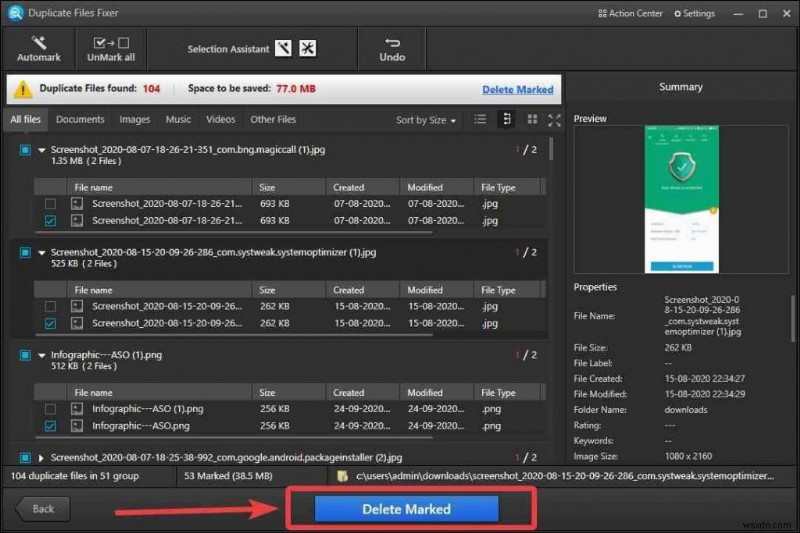Click image icon of checked magiccall 693 KB file
Screen dimensions: 800x533
pyautogui.click(x=77, y=220)
